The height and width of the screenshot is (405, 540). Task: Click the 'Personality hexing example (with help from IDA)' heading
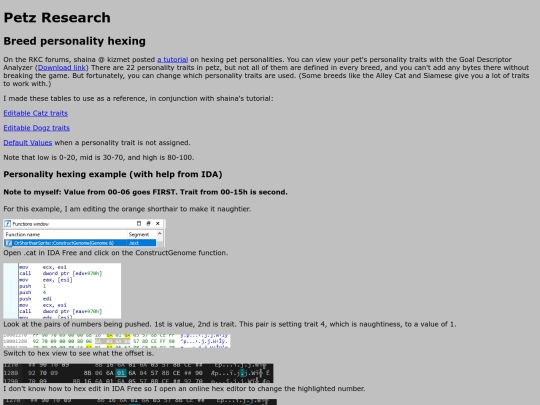point(113,174)
